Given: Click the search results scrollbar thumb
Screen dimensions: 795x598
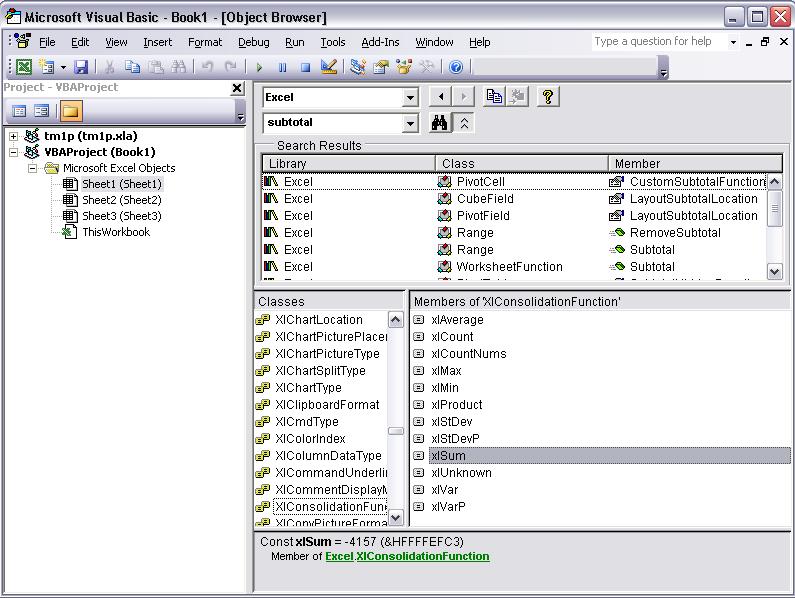Looking at the screenshot, I should tap(774, 208).
